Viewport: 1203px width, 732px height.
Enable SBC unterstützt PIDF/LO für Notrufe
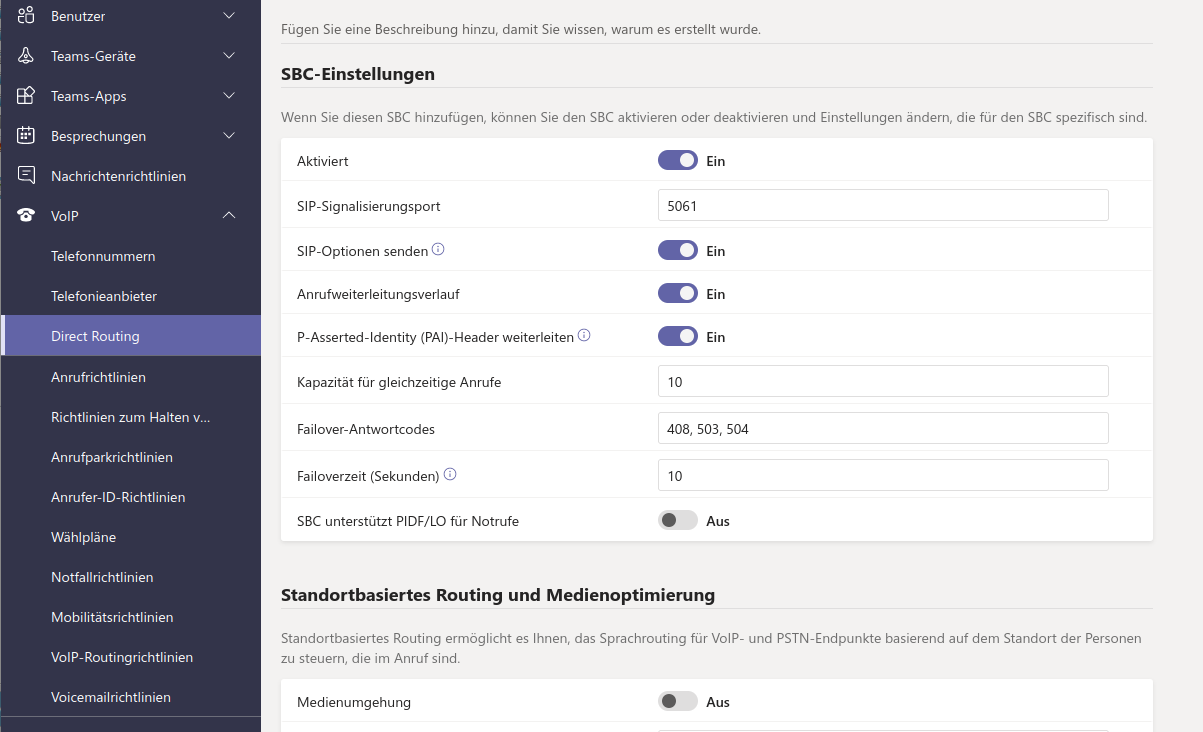tap(677, 521)
